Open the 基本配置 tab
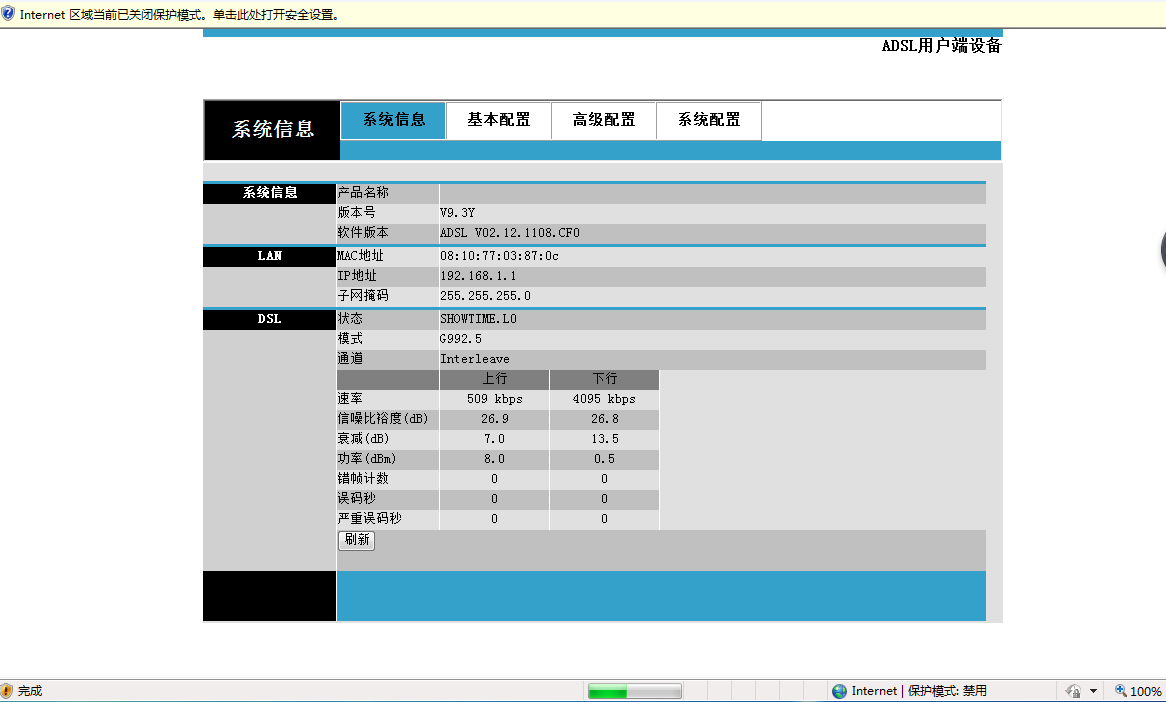The width and height of the screenshot is (1166, 702). pyautogui.click(x=498, y=120)
